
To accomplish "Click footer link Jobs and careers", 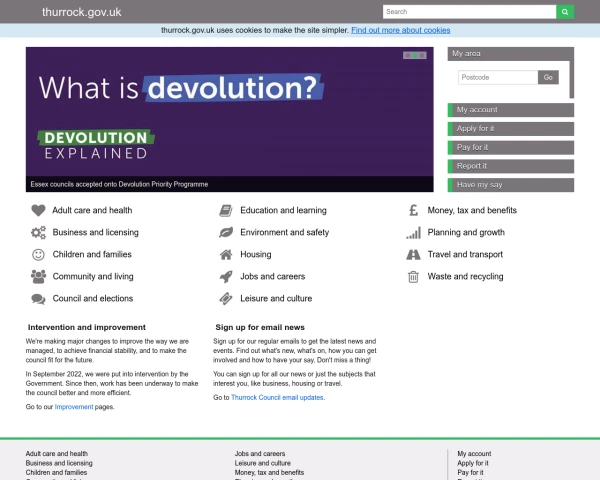I will (x=260, y=454).
